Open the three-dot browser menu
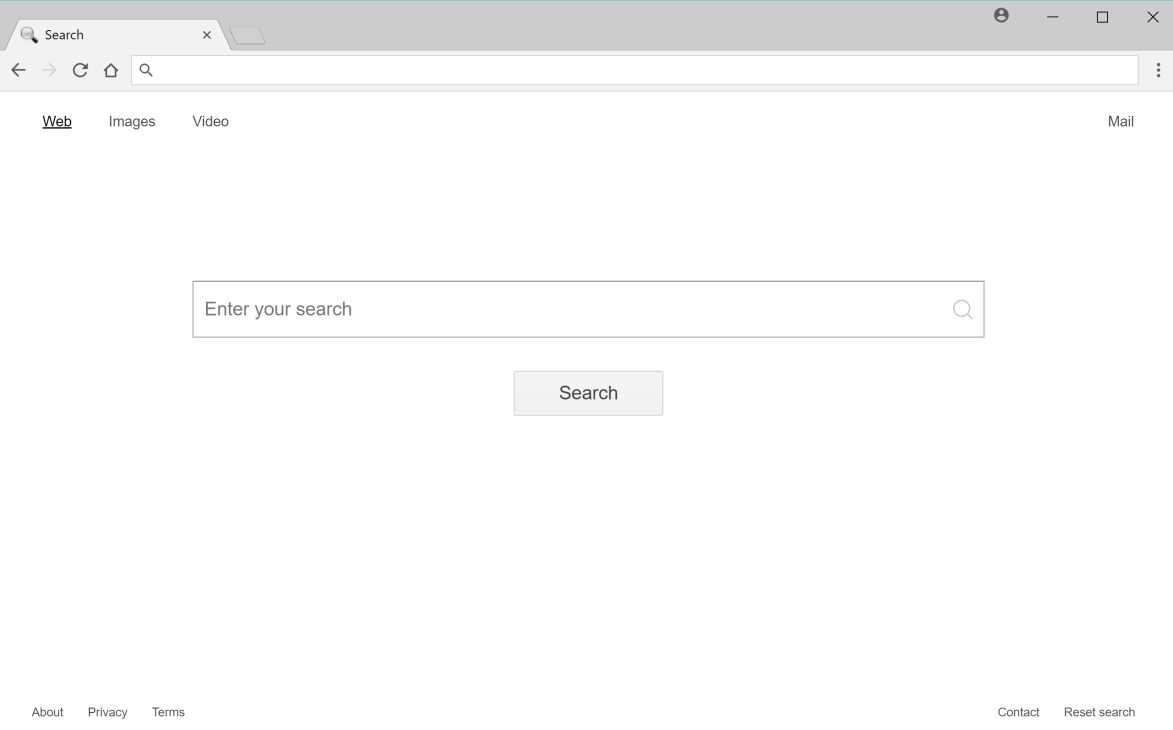Image resolution: width=1173 pixels, height=730 pixels. click(1158, 70)
